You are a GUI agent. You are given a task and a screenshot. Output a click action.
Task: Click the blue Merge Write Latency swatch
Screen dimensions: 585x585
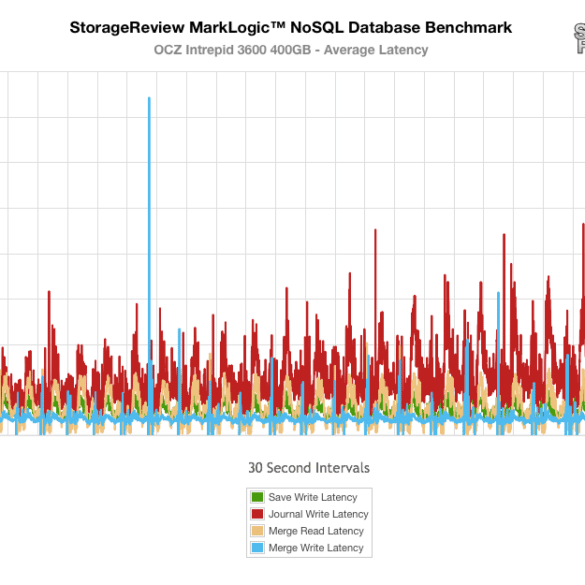tap(257, 547)
